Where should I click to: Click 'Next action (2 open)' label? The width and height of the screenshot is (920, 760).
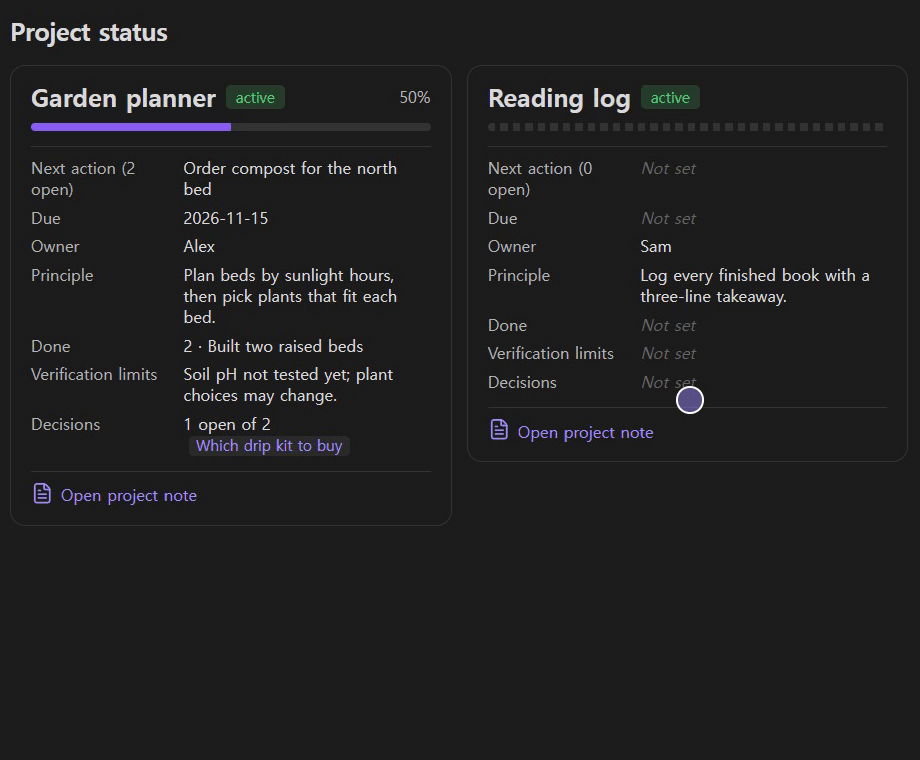(x=83, y=179)
